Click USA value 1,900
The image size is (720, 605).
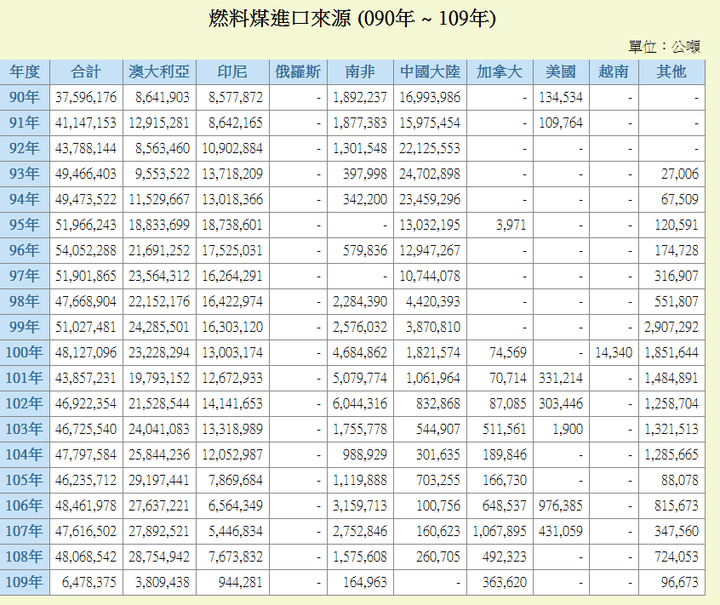[x=568, y=429]
